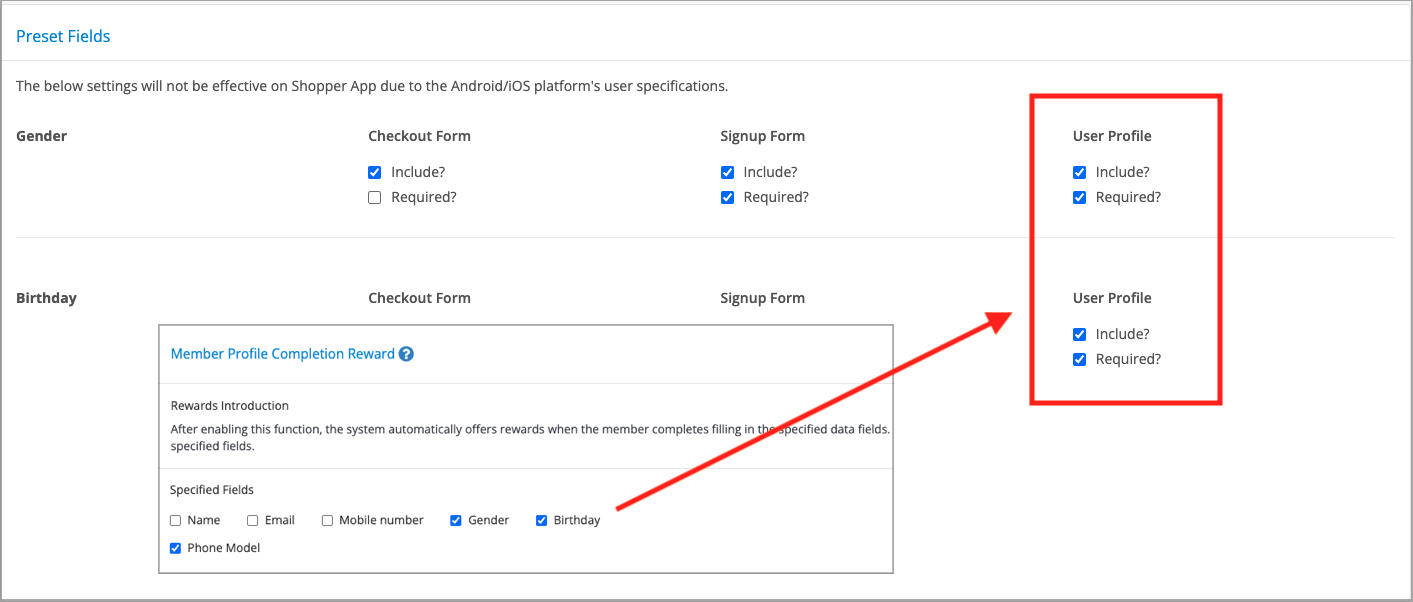The width and height of the screenshot is (1413, 602).
Task: Uncheck Gender in Specified Fields
Action: tap(456, 520)
